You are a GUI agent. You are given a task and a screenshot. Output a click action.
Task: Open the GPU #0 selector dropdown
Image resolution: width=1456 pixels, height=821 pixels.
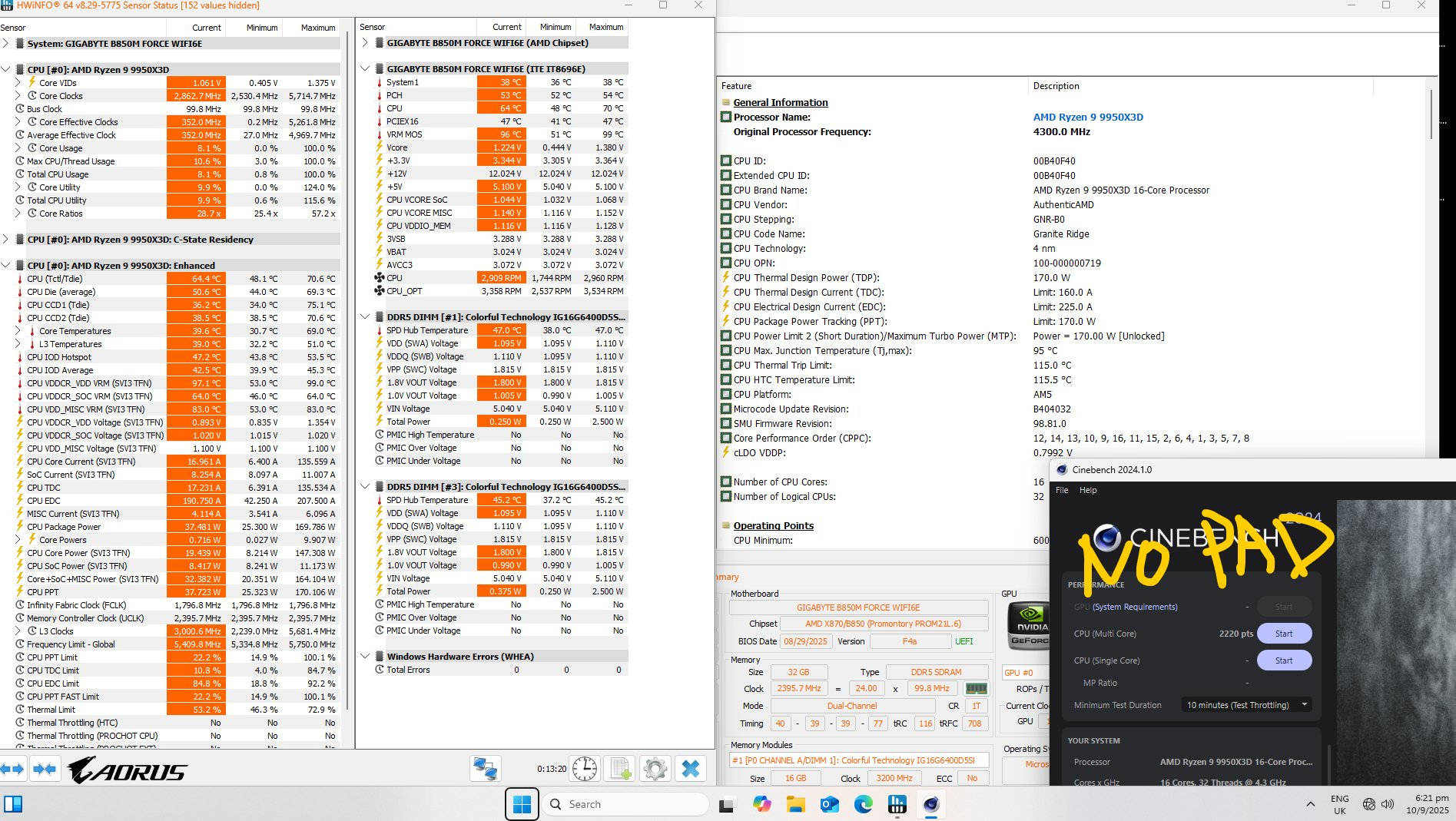pyautogui.click(x=1026, y=673)
